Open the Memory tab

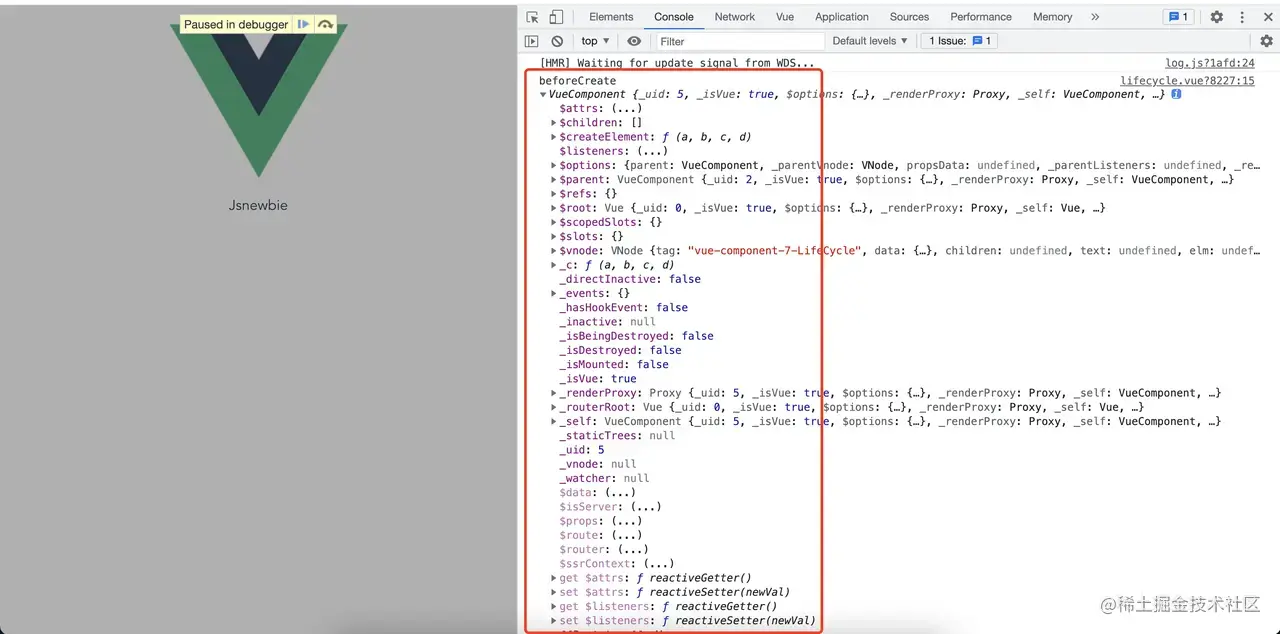(1052, 17)
